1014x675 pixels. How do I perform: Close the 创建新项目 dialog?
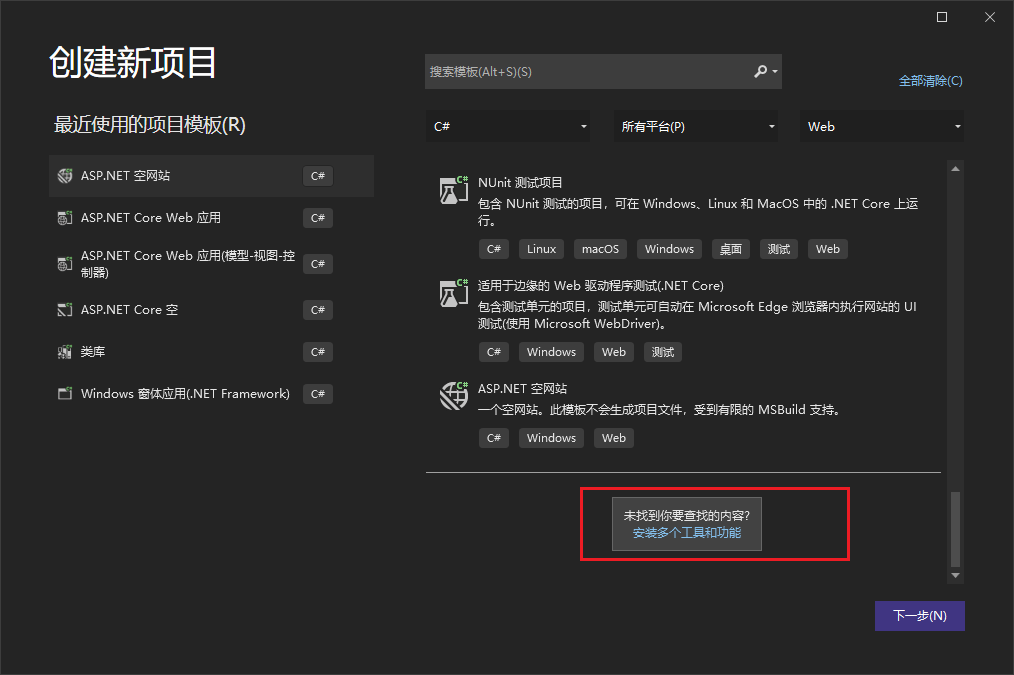(x=989, y=17)
